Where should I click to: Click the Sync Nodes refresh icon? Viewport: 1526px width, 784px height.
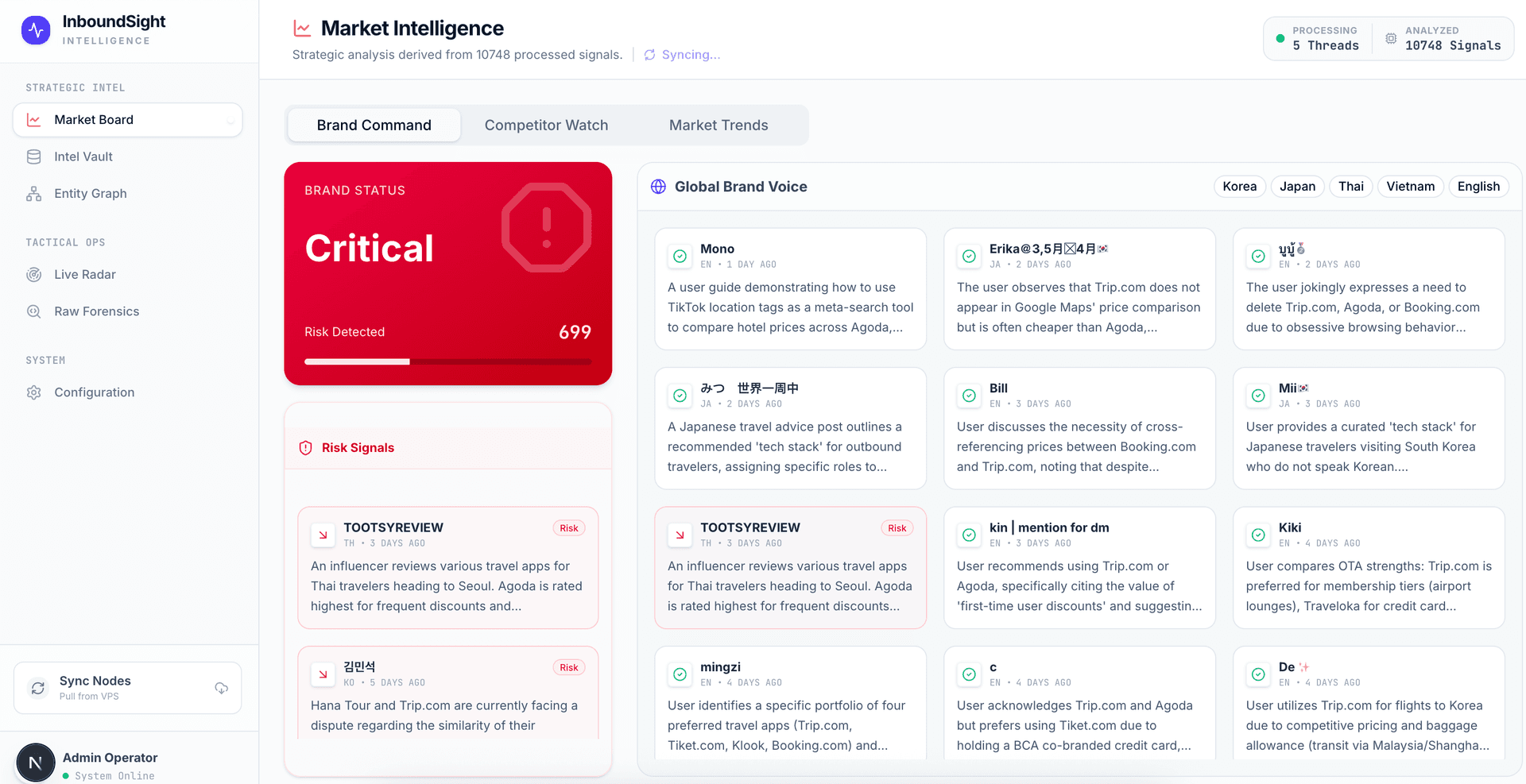pos(37,688)
